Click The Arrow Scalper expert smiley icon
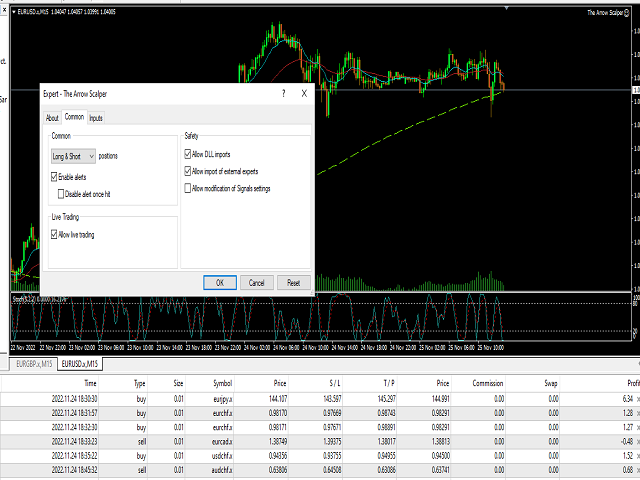This screenshot has height=480, width=640. (x=627, y=13)
